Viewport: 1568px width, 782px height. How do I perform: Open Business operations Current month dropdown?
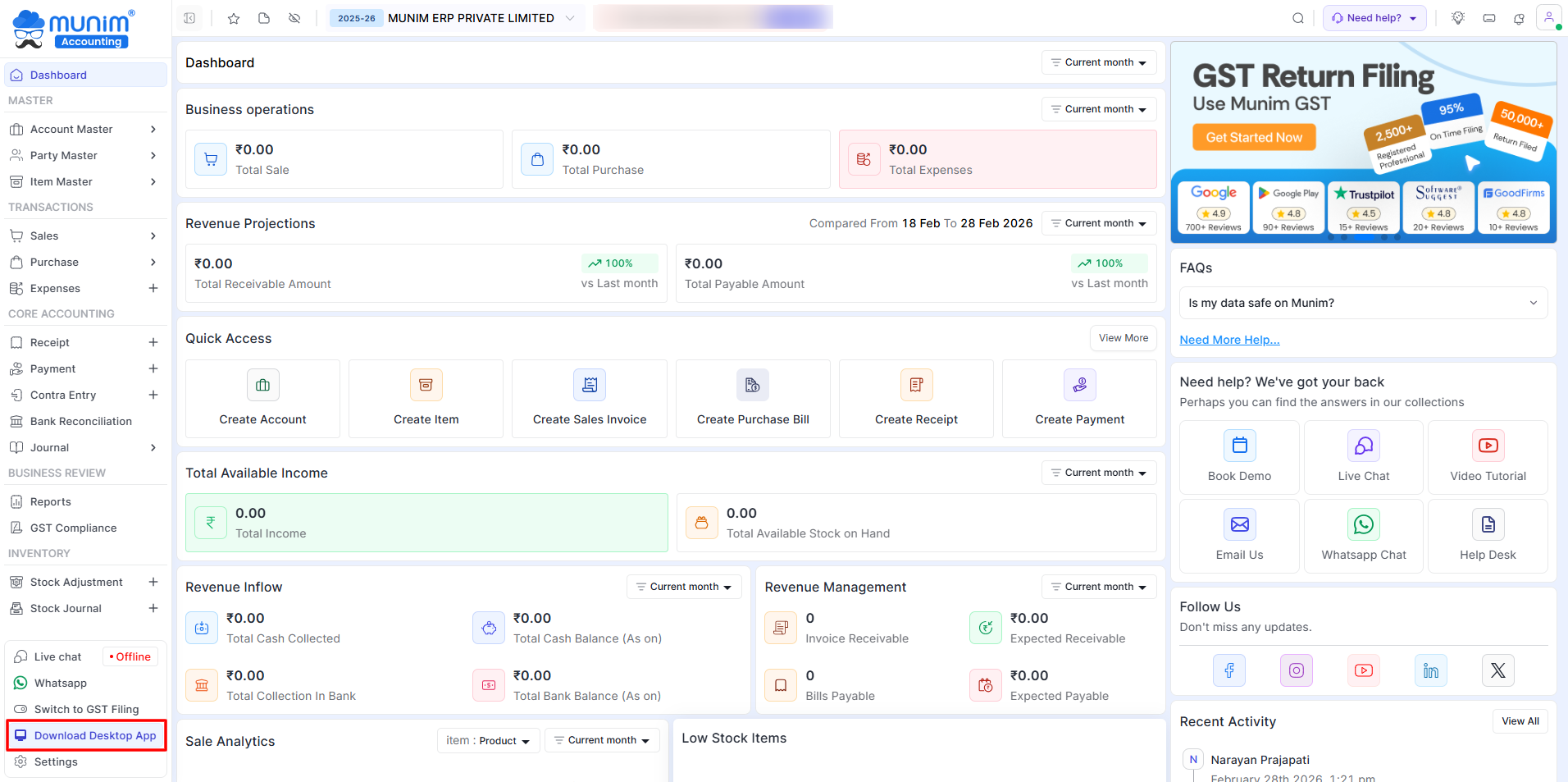tap(1098, 109)
